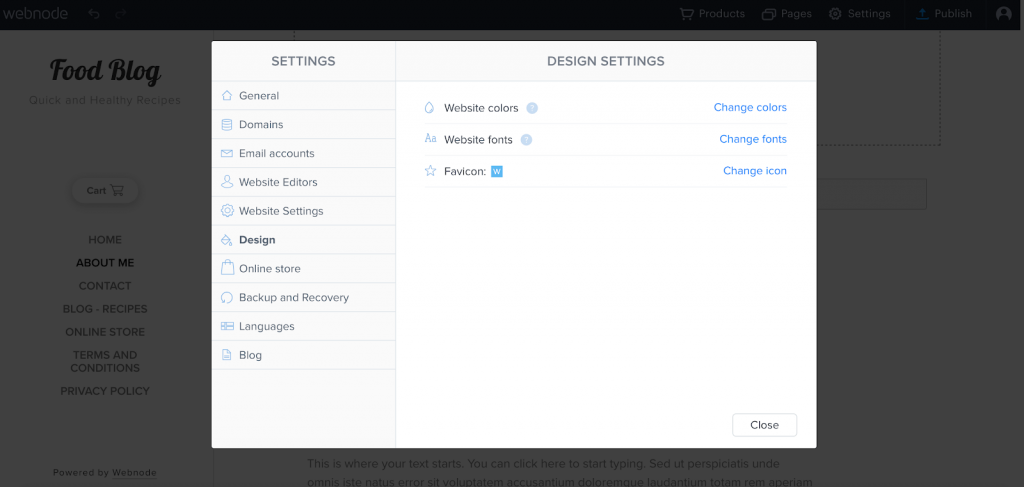Viewport: 1024px width, 487px height.
Task: Click the Change fonts link
Action: 753,140
